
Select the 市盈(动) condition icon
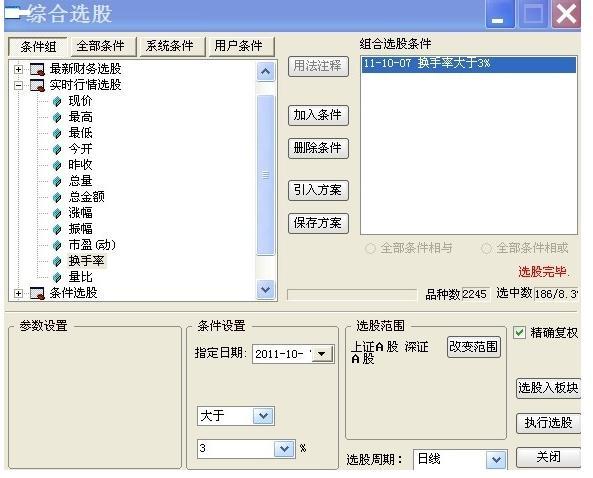57,245
